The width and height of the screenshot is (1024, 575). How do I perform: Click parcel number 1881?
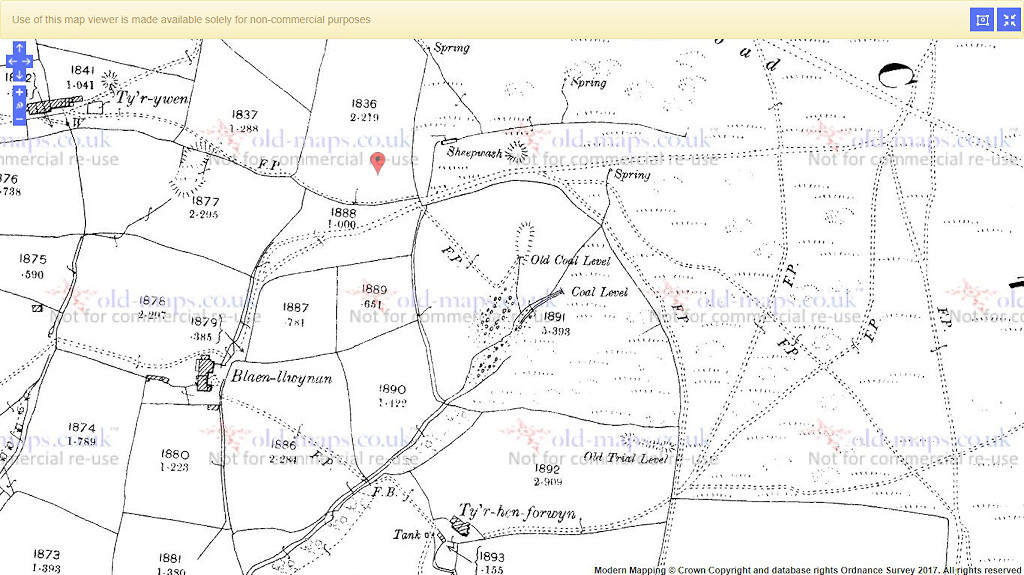point(170,558)
